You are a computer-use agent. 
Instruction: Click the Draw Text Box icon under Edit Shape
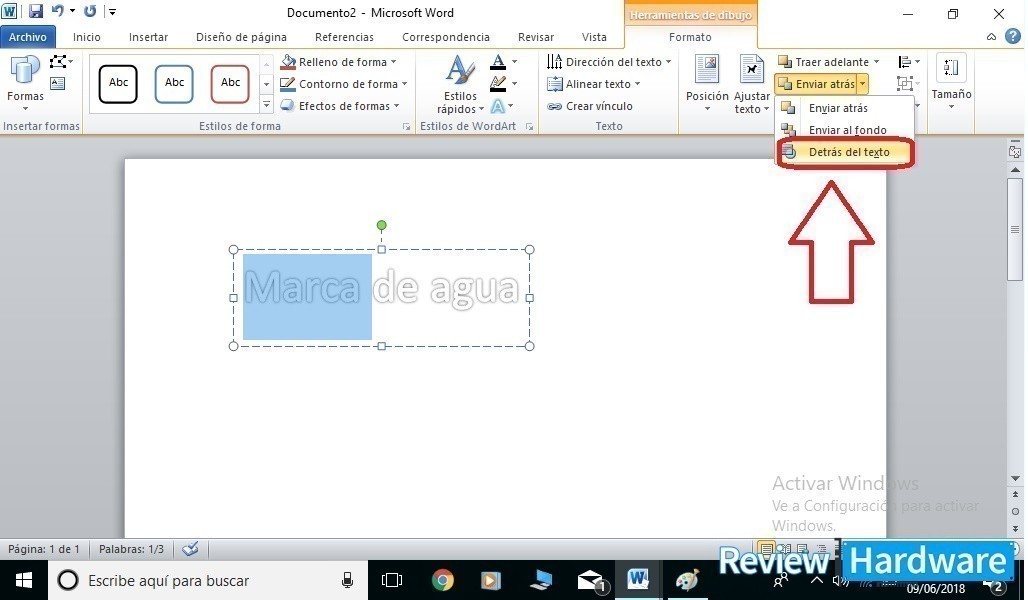[58, 83]
